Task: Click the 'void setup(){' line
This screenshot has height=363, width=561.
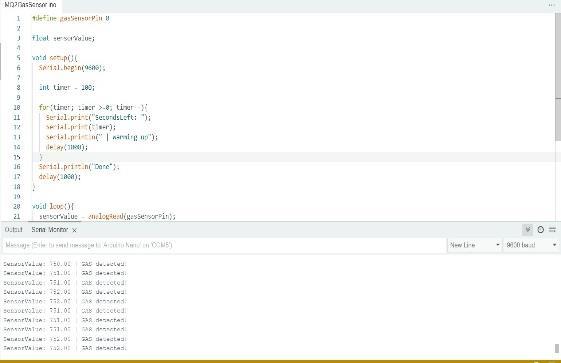Action: click(x=54, y=58)
